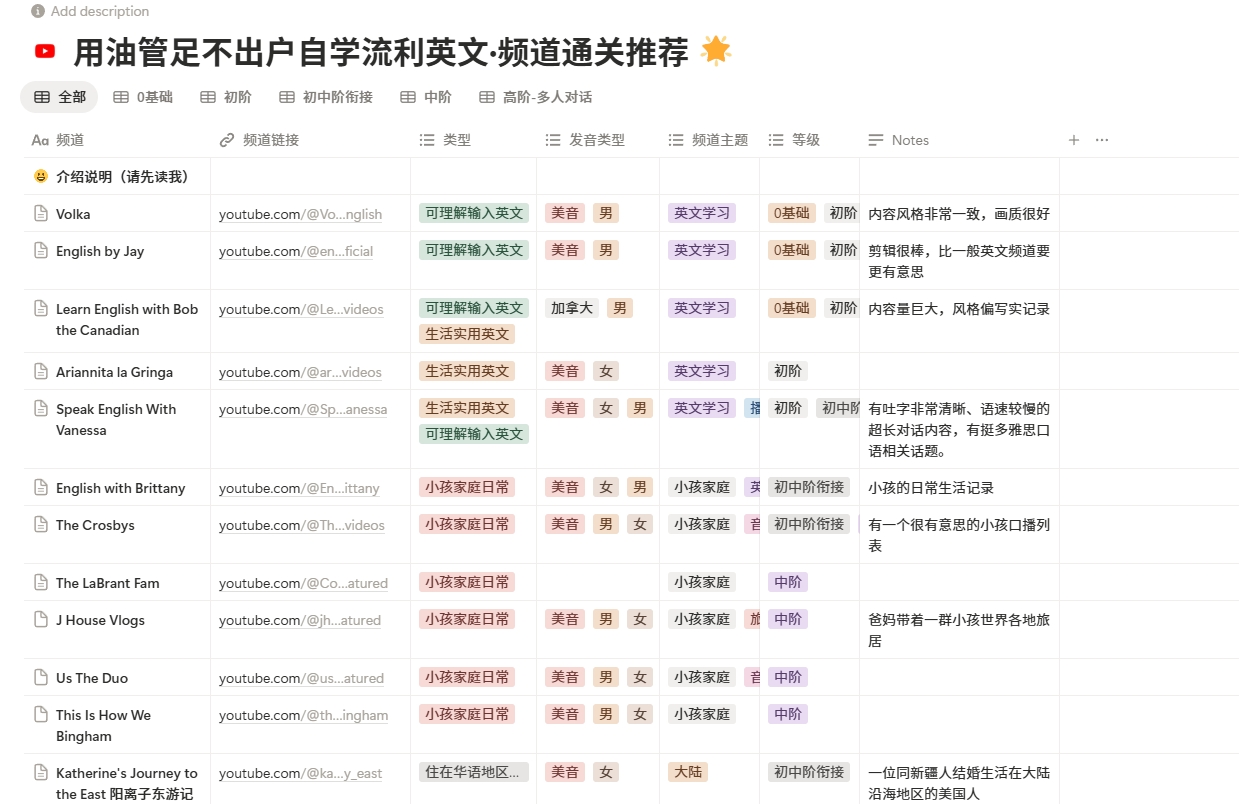Open the 频道链接 column header menu
This screenshot has width=1239, height=804.
tap(270, 140)
